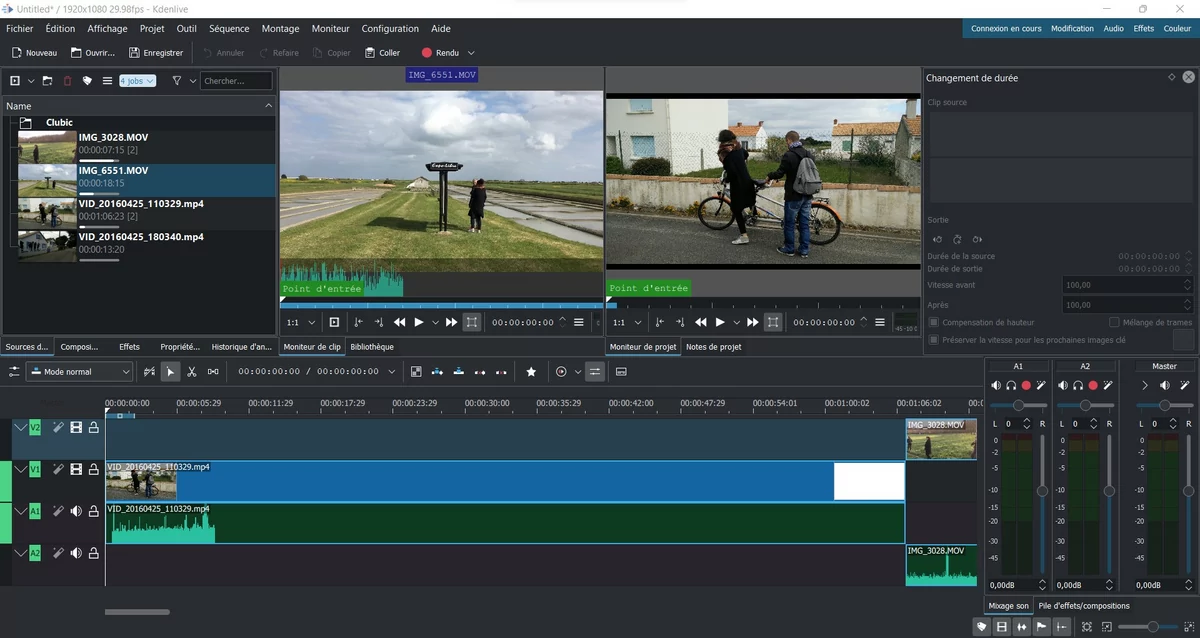The height and width of the screenshot is (638, 1200).
Task: Click the delete clip trash icon in bin
Action: [67, 81]
